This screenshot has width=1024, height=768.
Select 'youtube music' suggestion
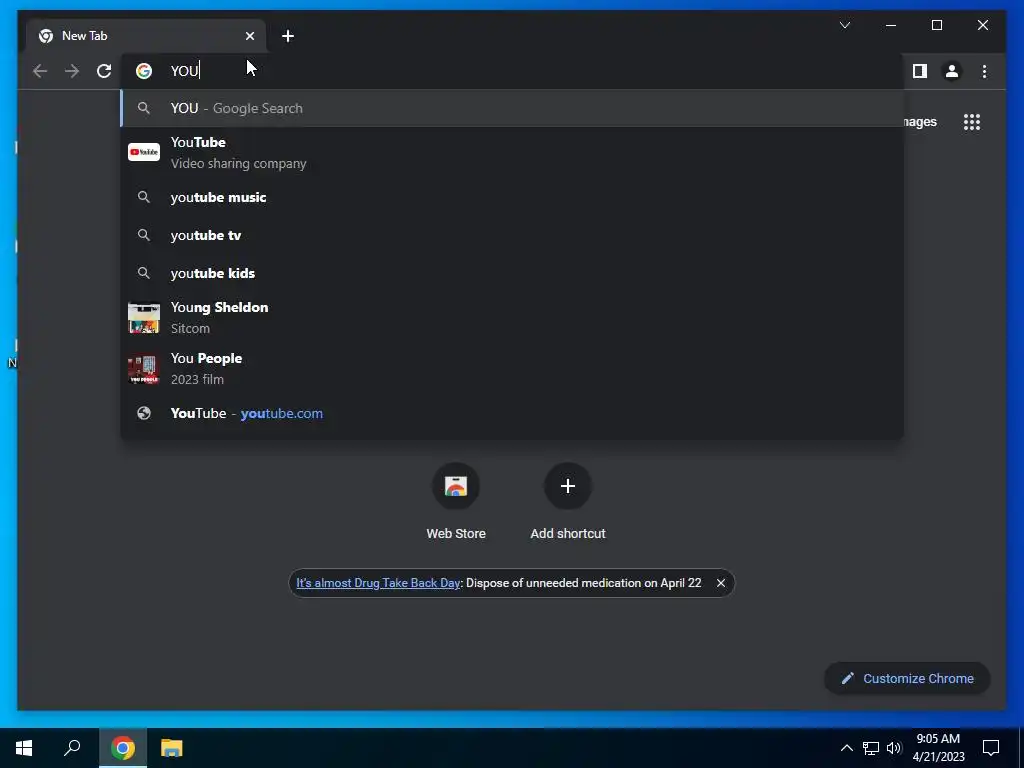pyautogui.click(x=512, y=197)
